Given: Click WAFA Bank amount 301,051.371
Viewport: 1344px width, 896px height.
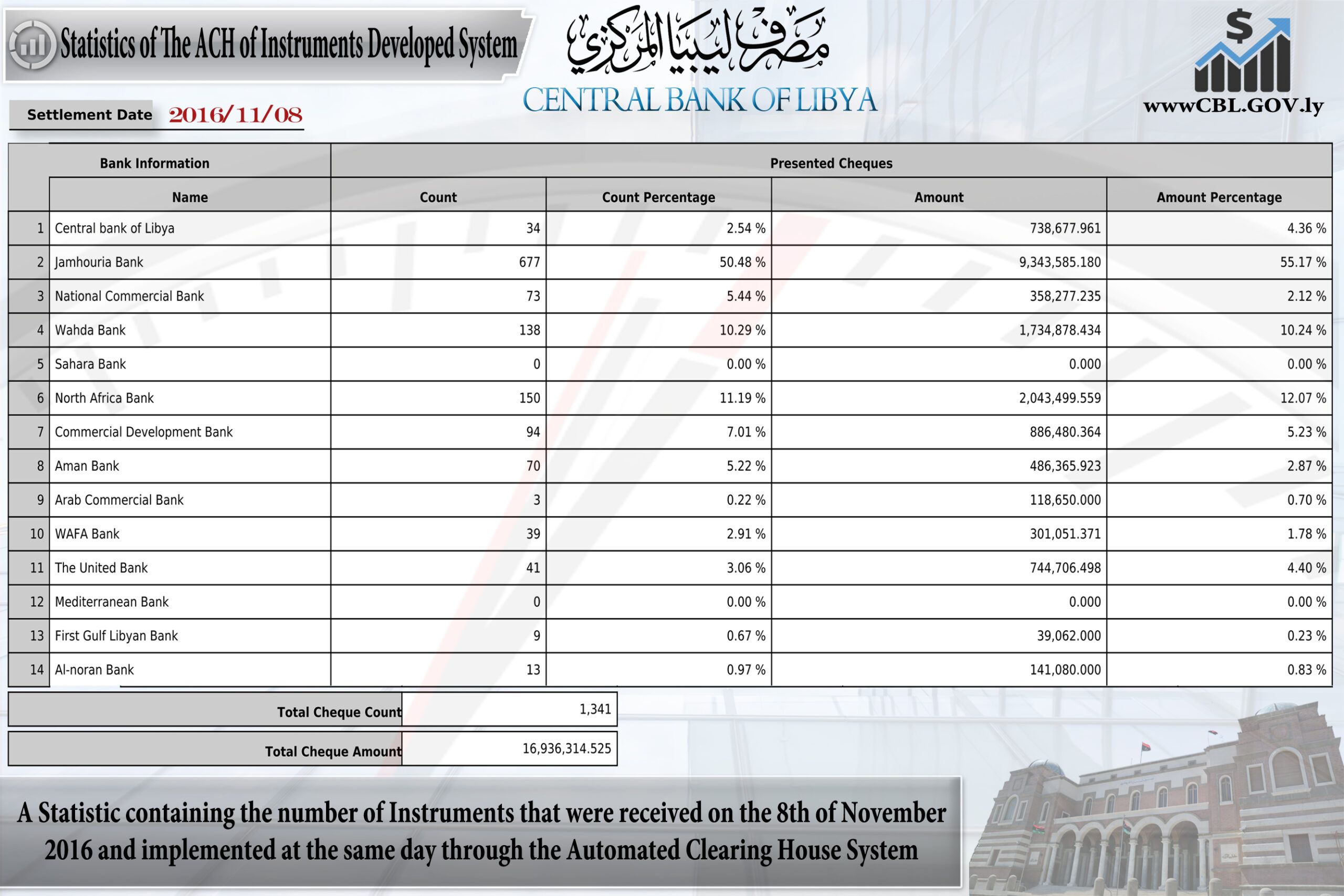Looking at the screenshot, I should 1065,534.
